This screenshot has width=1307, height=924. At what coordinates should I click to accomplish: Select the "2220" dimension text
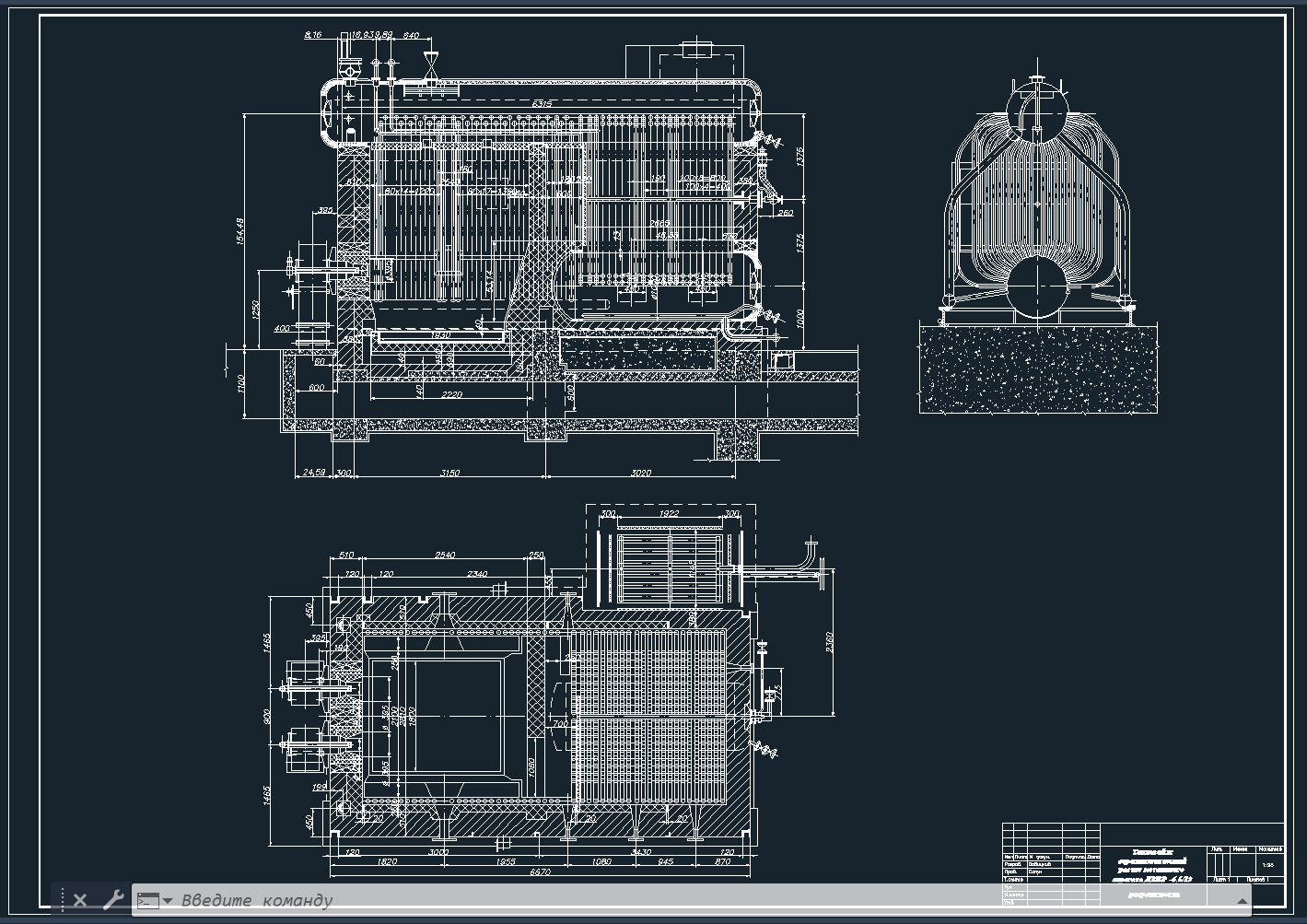pyautogui.click(x=451, y=394)
